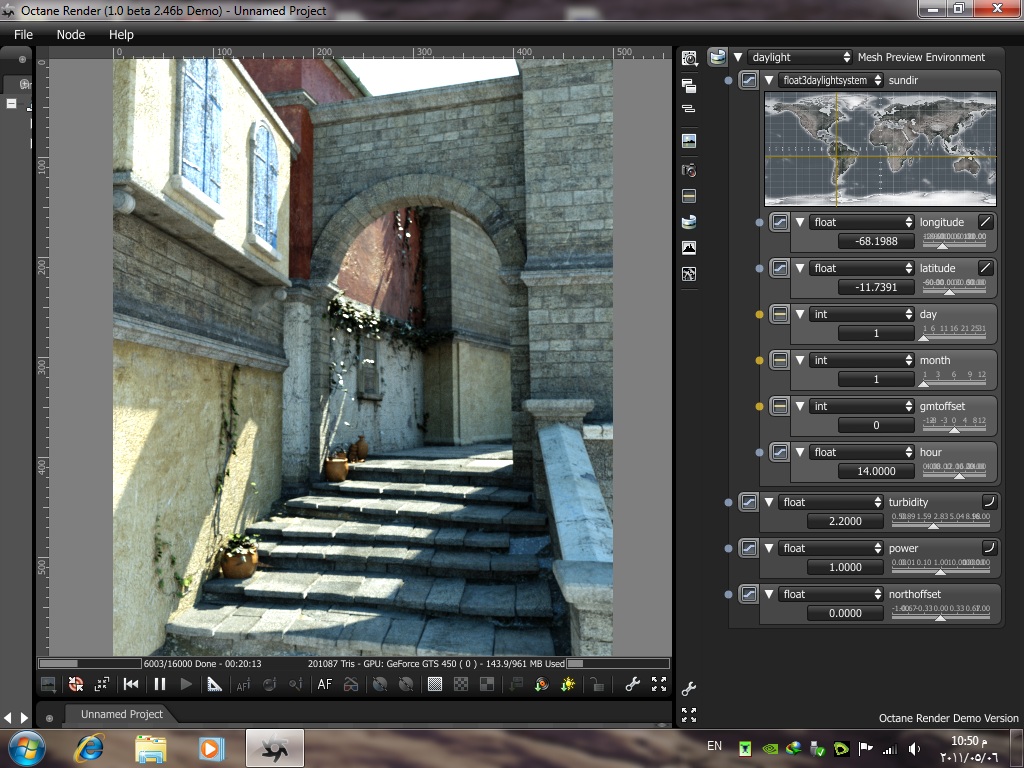Toggle the power slider curve mode button
1024x768 pixels.
click(989, 547)
